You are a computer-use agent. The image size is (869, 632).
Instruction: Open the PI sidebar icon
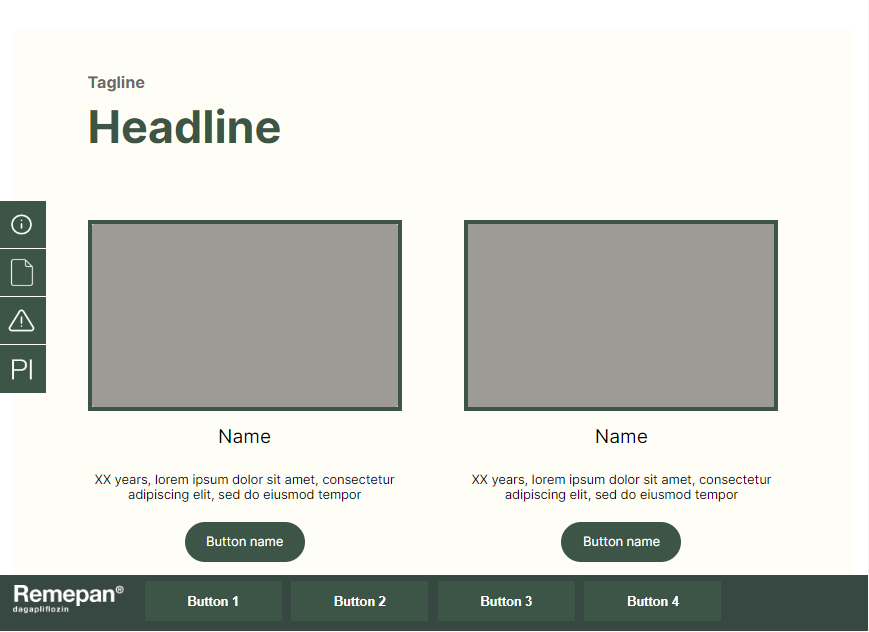coord(22,369)
